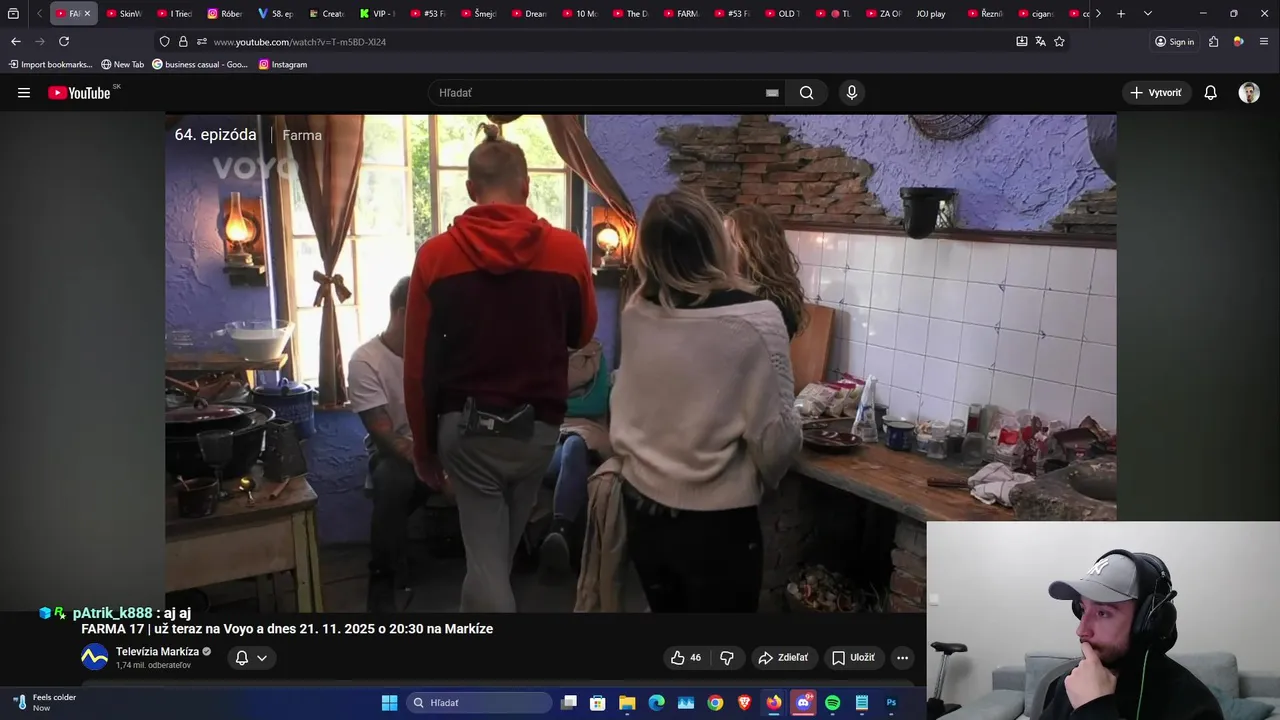Switch to the SkinW tab
Image resolution: width=1280 pixels, height=720 pixels.
coord(124,14)
